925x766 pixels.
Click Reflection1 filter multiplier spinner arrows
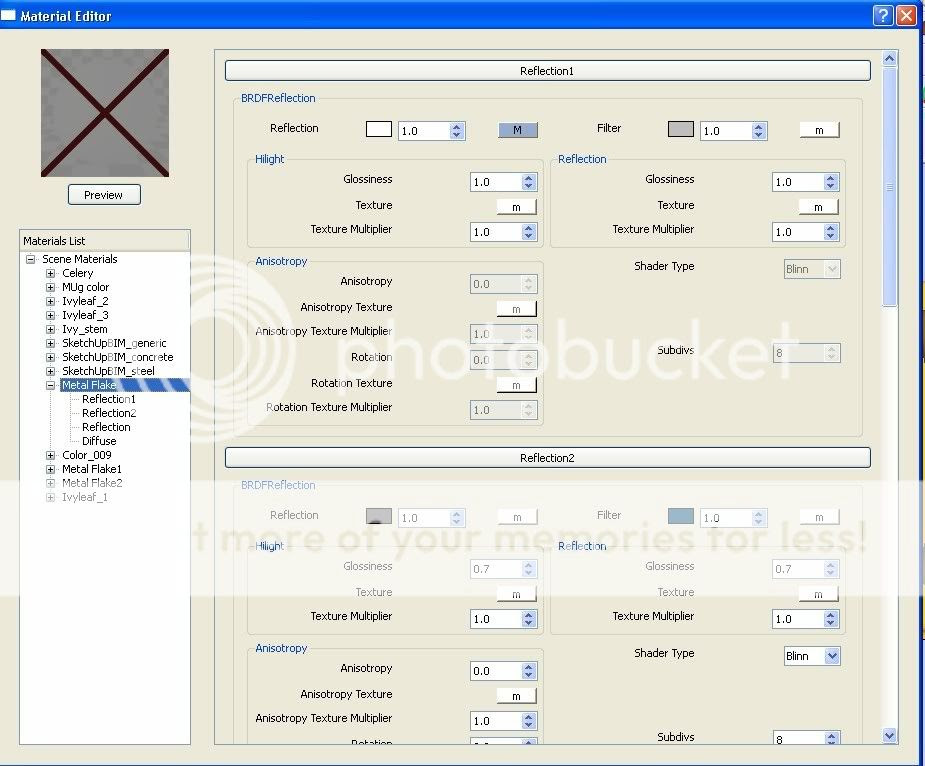[759, 131]
